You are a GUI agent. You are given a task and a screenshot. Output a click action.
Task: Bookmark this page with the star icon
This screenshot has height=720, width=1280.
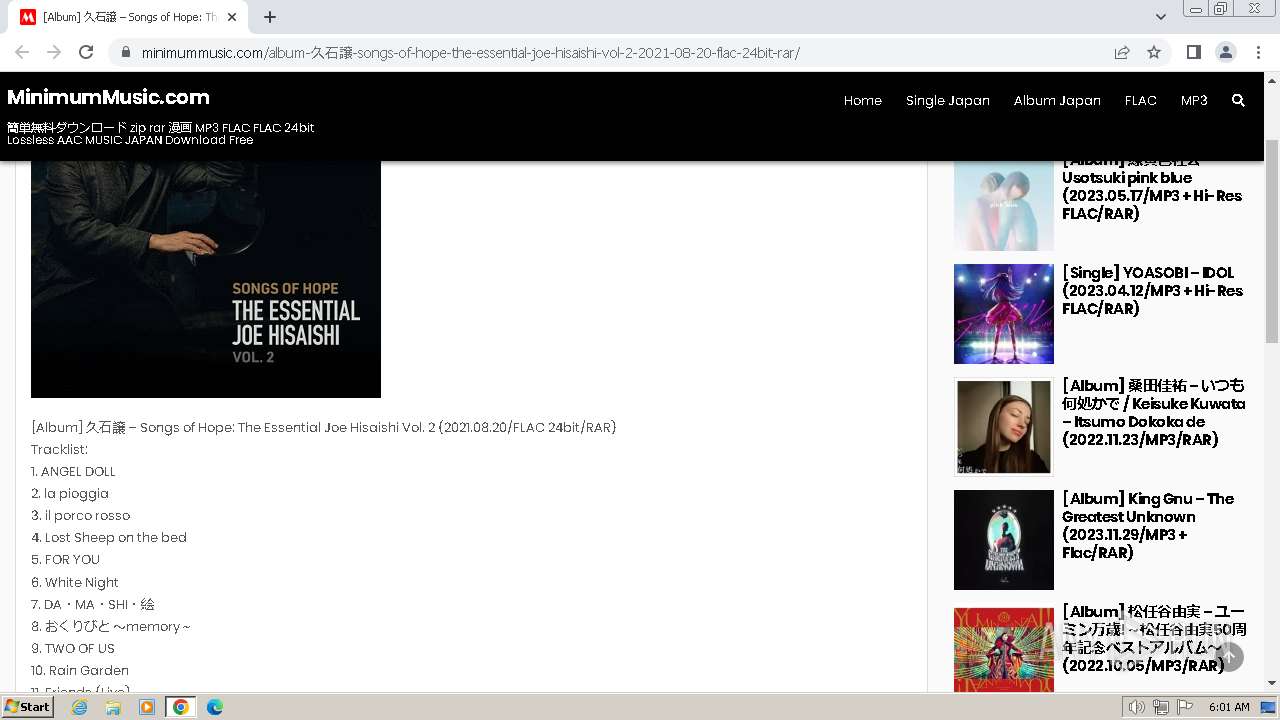click(x=1154, y=53)
